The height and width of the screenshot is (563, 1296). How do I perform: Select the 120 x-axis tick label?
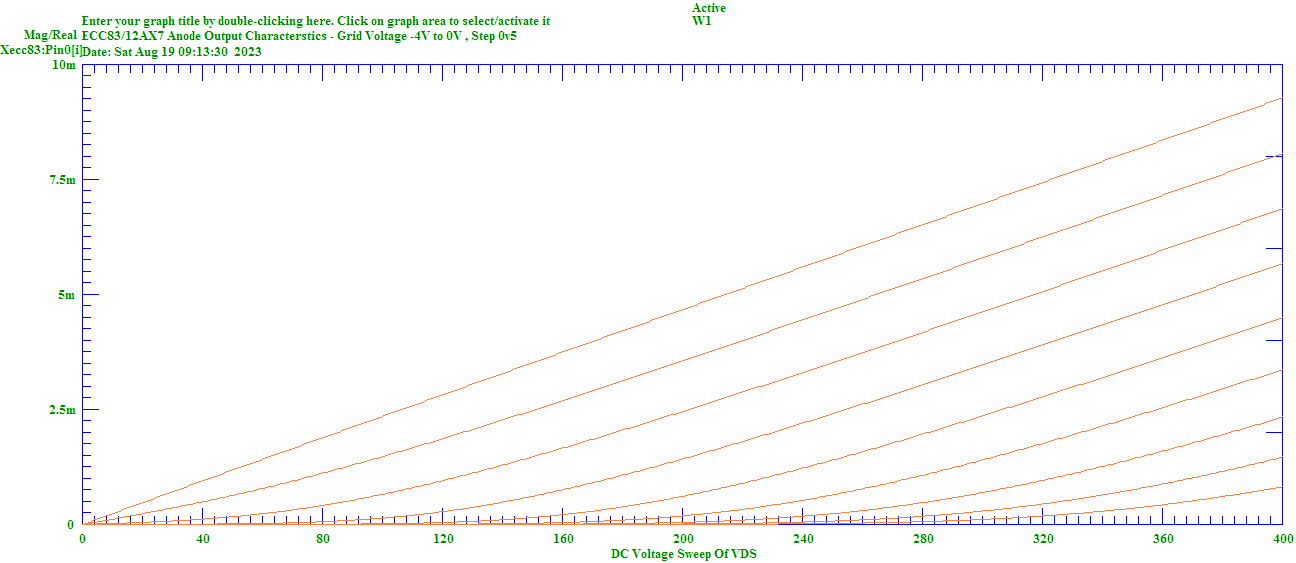coord(443,539)
